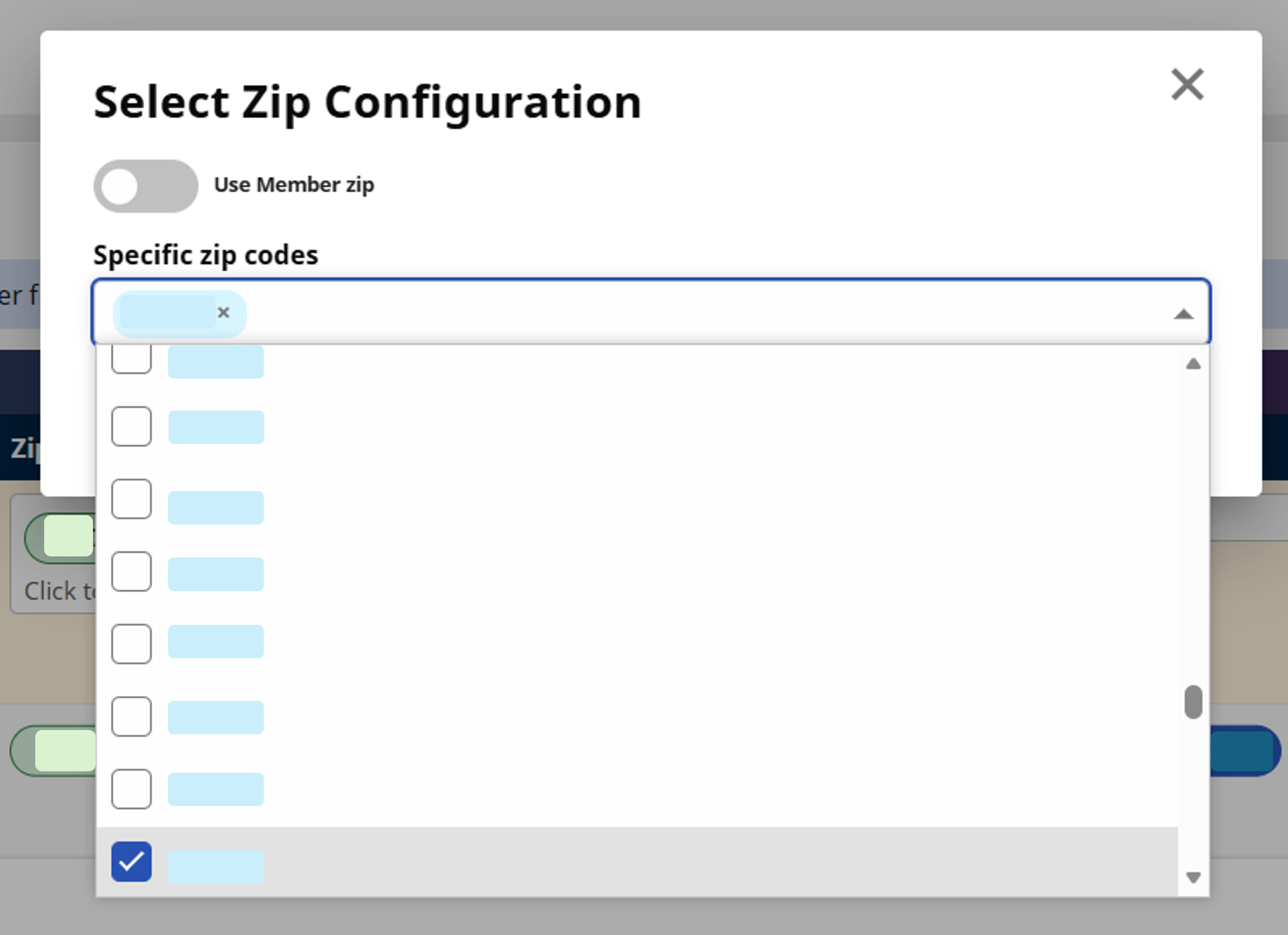
Task: Remove the selected zip code chip
Action: coord(223,312)
